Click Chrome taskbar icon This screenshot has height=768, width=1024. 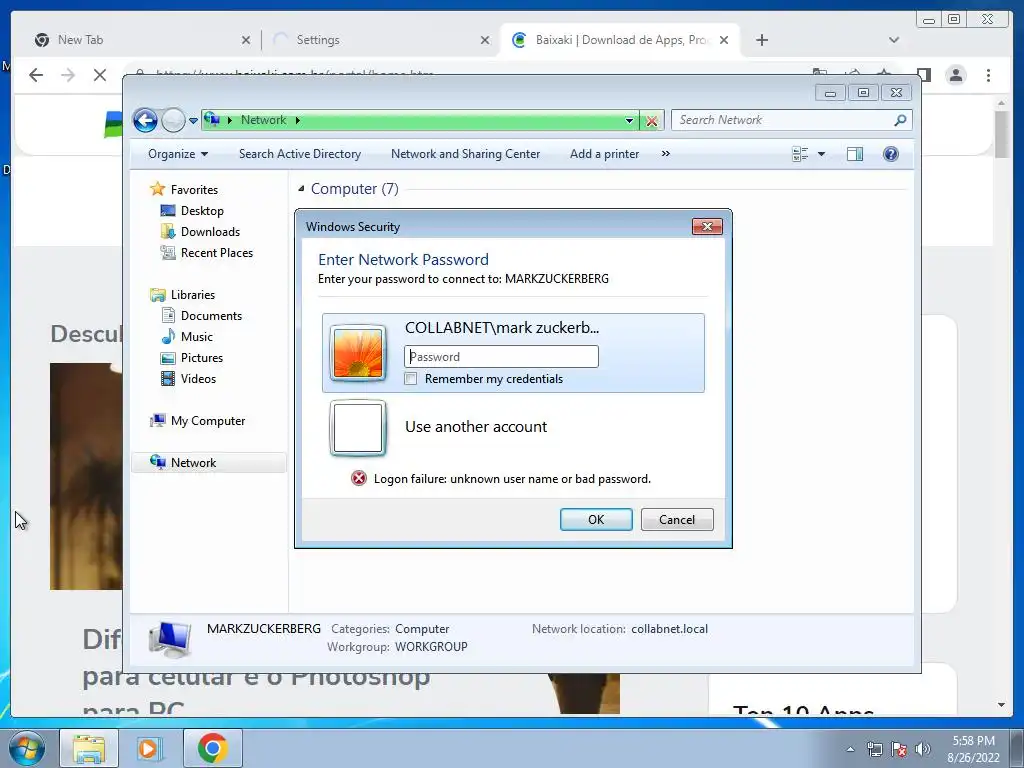(x=212, y=748)
